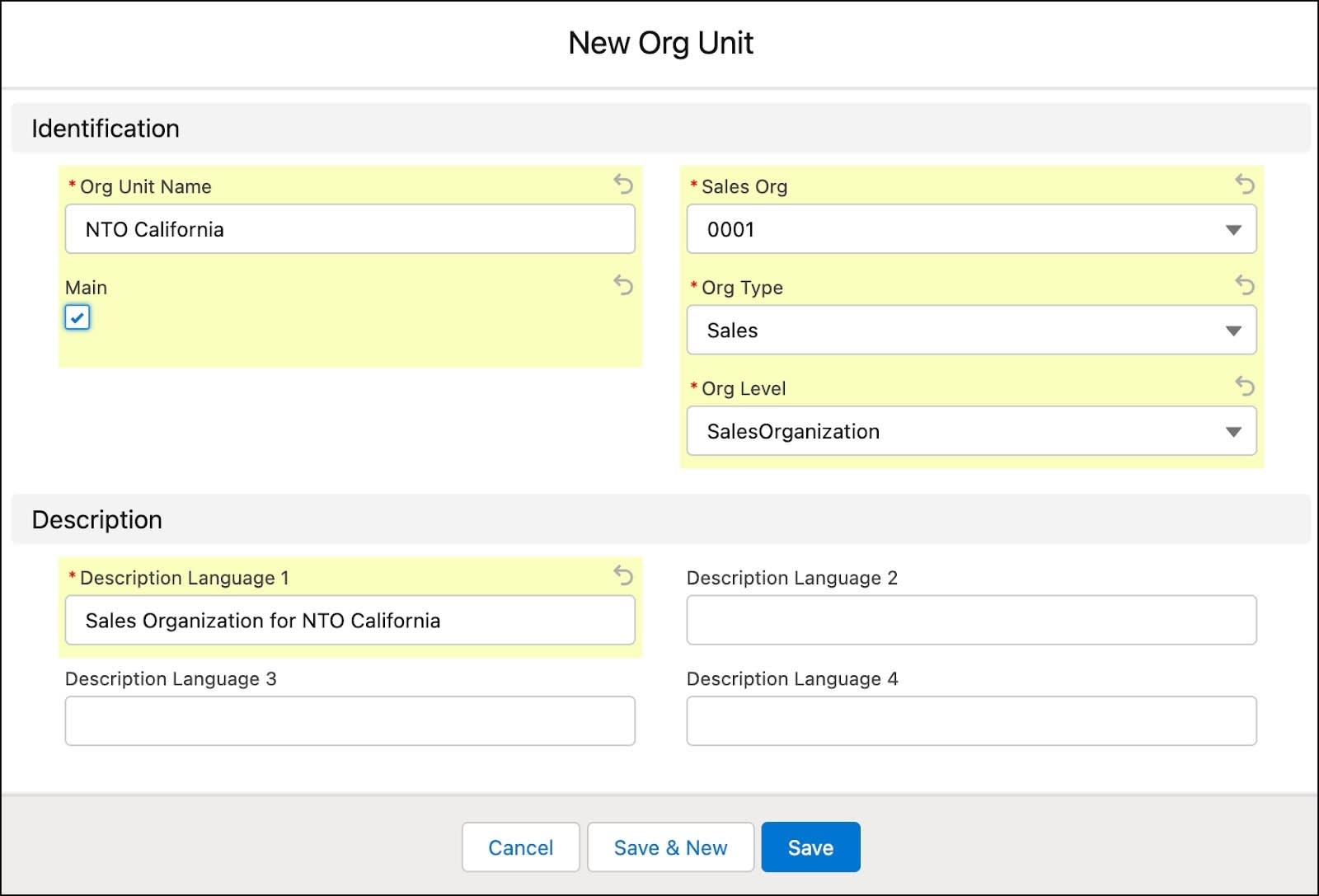Screen dimensions: 1319x896
Task: Click the Description section header
Action: coord(96,519)
